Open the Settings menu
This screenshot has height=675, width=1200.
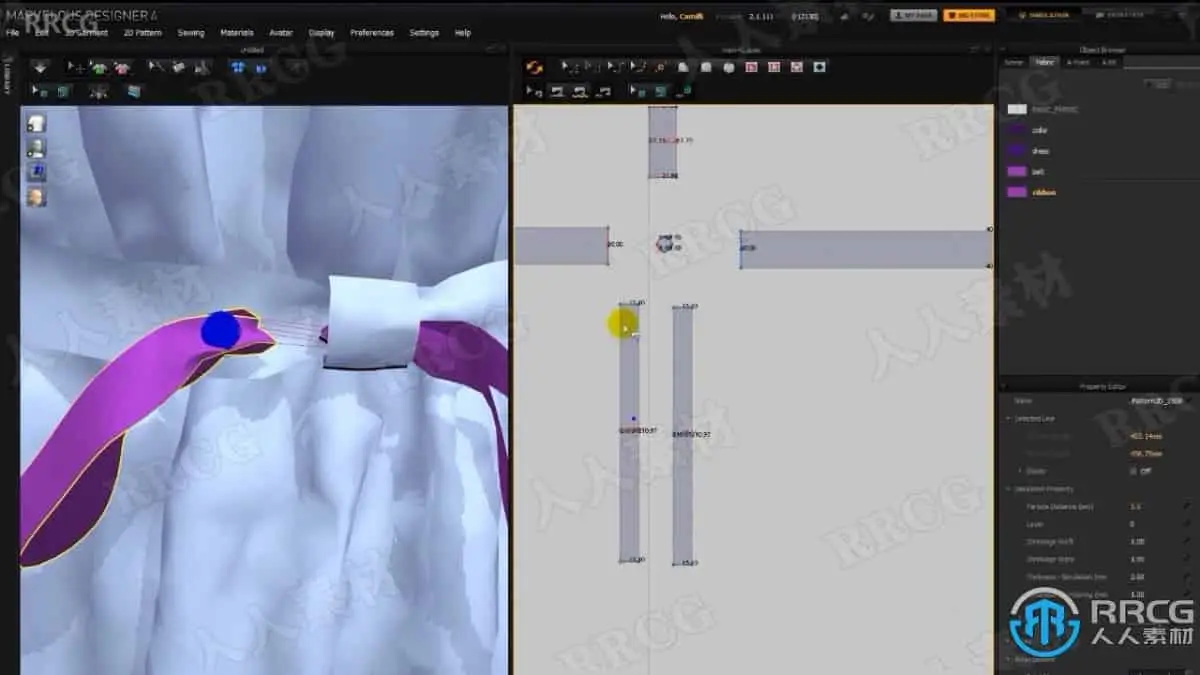coord(424,33)
